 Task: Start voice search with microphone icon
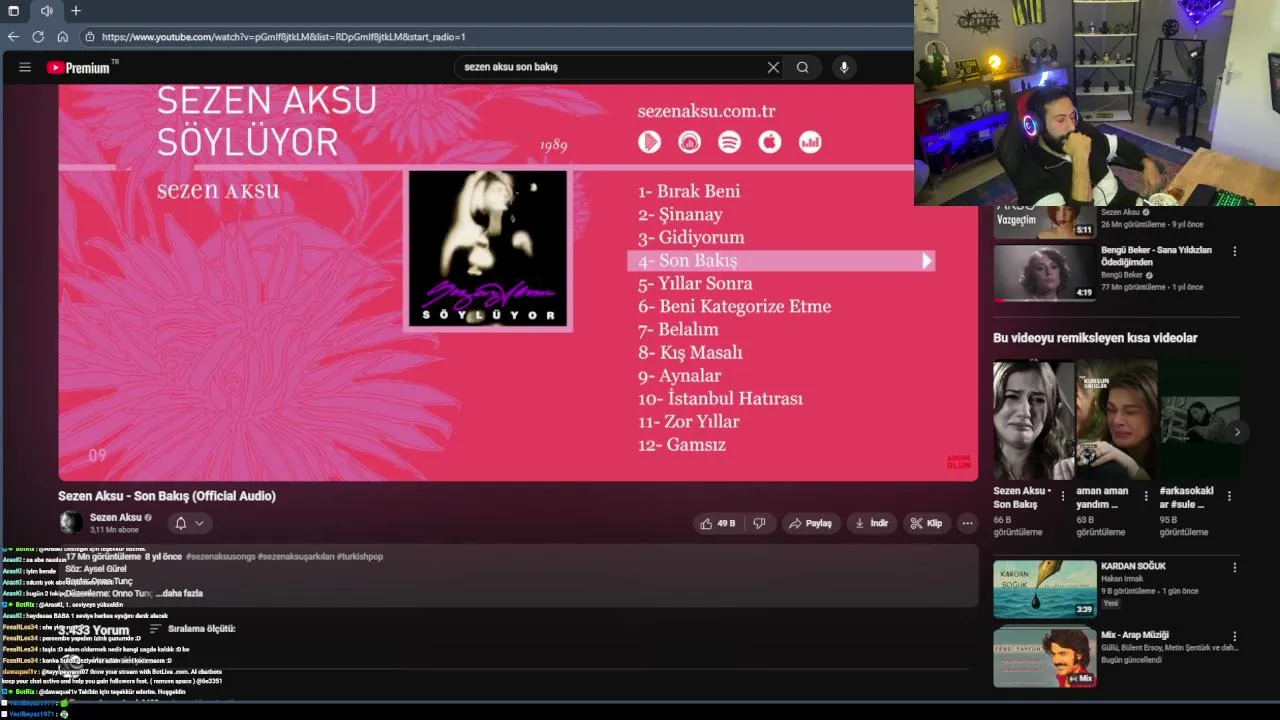tap(844, 67)
